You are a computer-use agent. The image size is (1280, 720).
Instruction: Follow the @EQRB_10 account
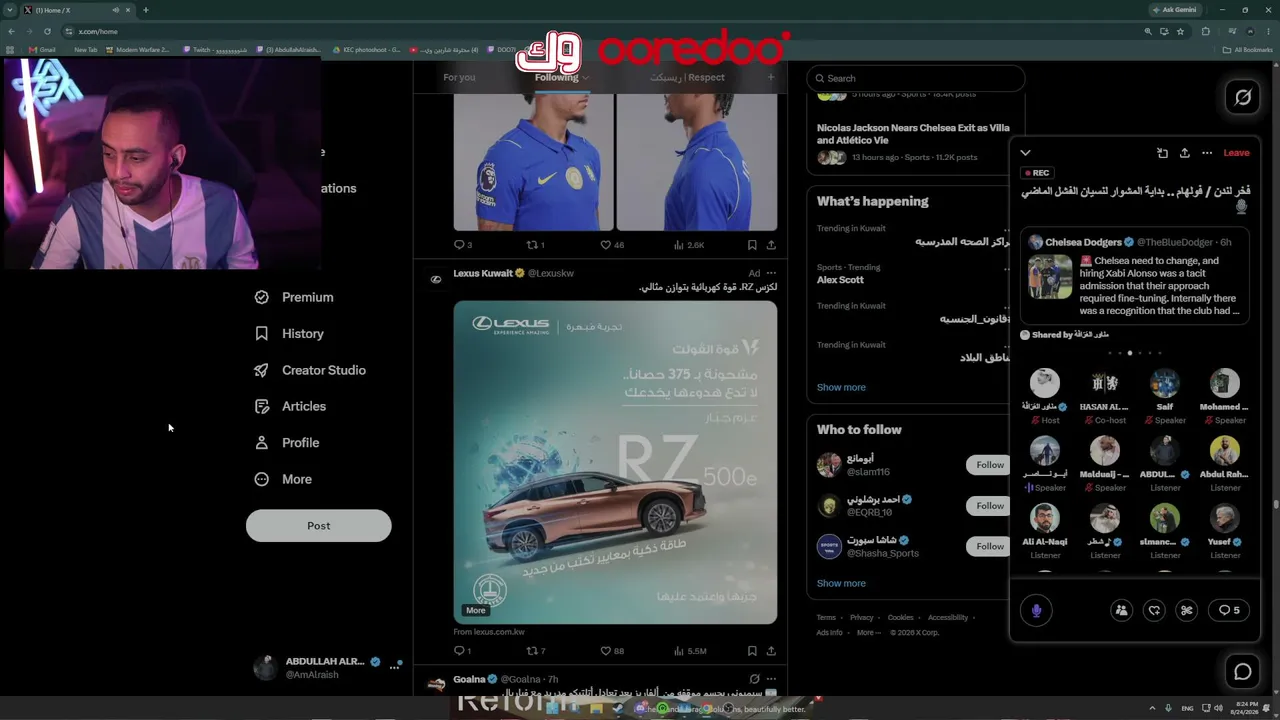tap(990, 506)
